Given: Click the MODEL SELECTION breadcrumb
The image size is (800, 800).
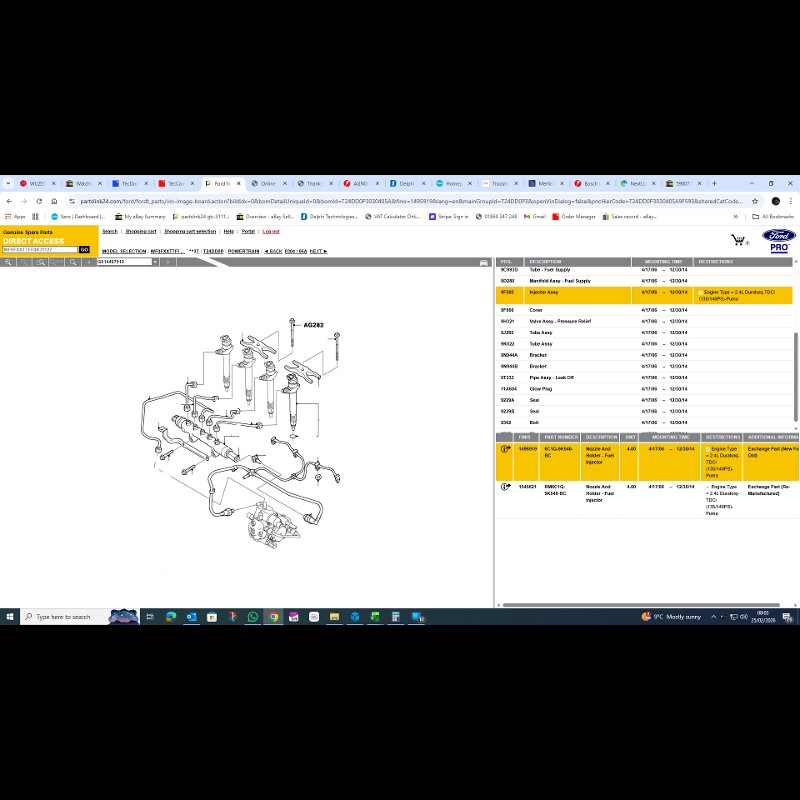Looking at the screenshot, I should pyautogui.click(x=124, y=252).
